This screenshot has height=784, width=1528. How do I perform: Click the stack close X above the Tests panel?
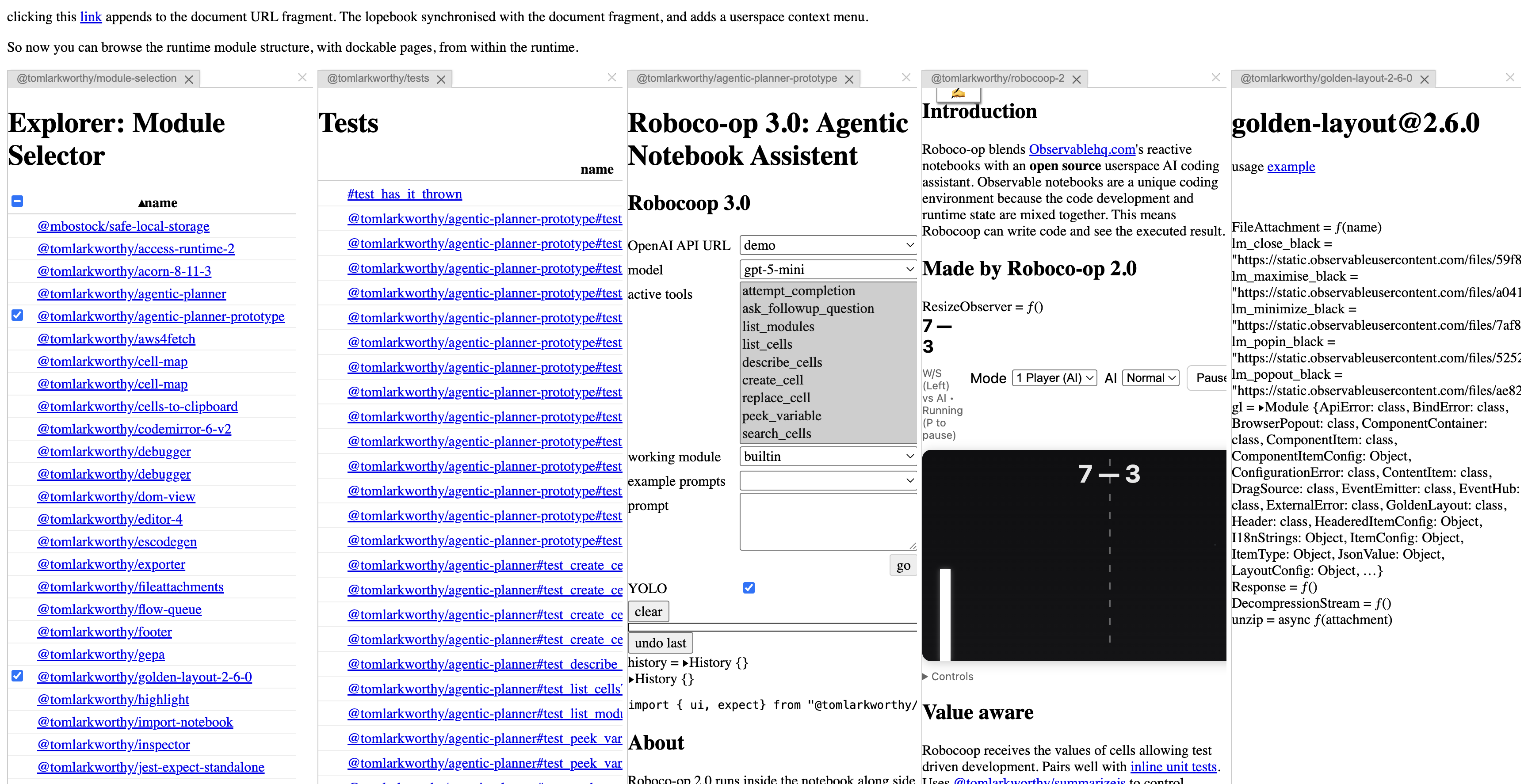tap(611, 78)
